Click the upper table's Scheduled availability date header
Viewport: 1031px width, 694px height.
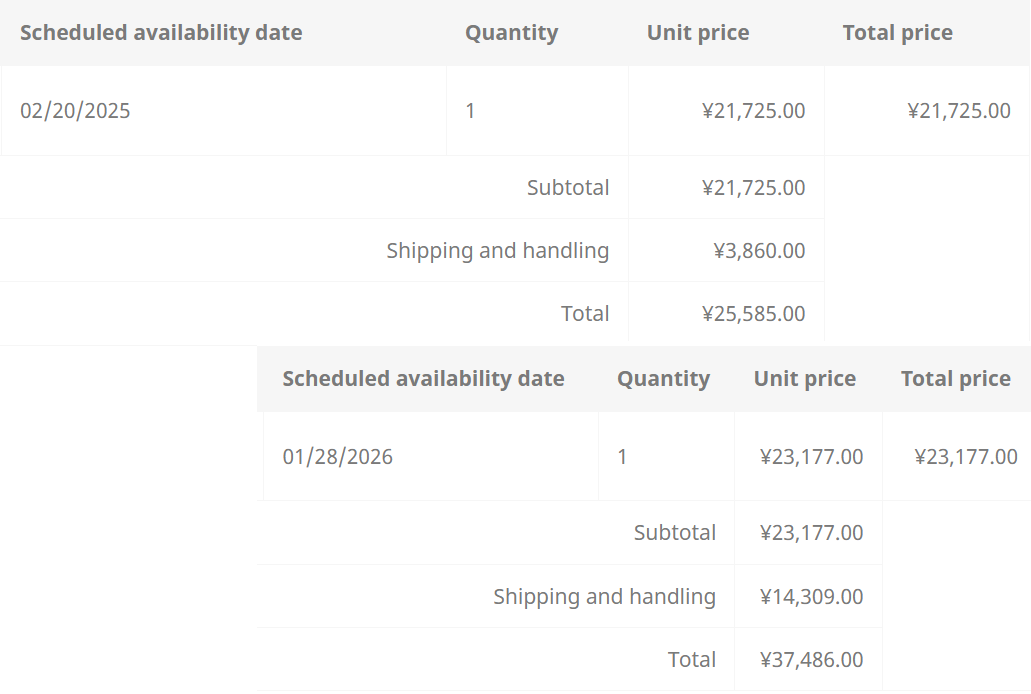pyautogui.click(x=161, y=33)
